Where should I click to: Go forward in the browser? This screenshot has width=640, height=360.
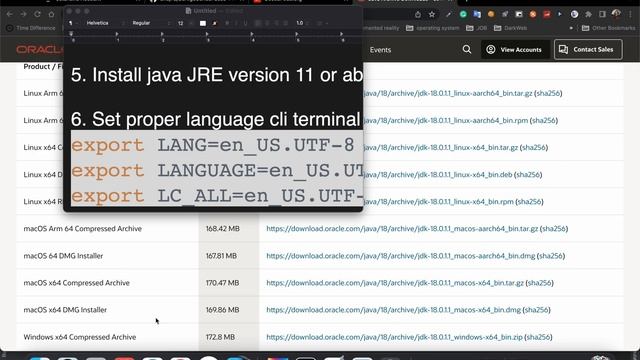pyautogui.click(x=24, y=14)
